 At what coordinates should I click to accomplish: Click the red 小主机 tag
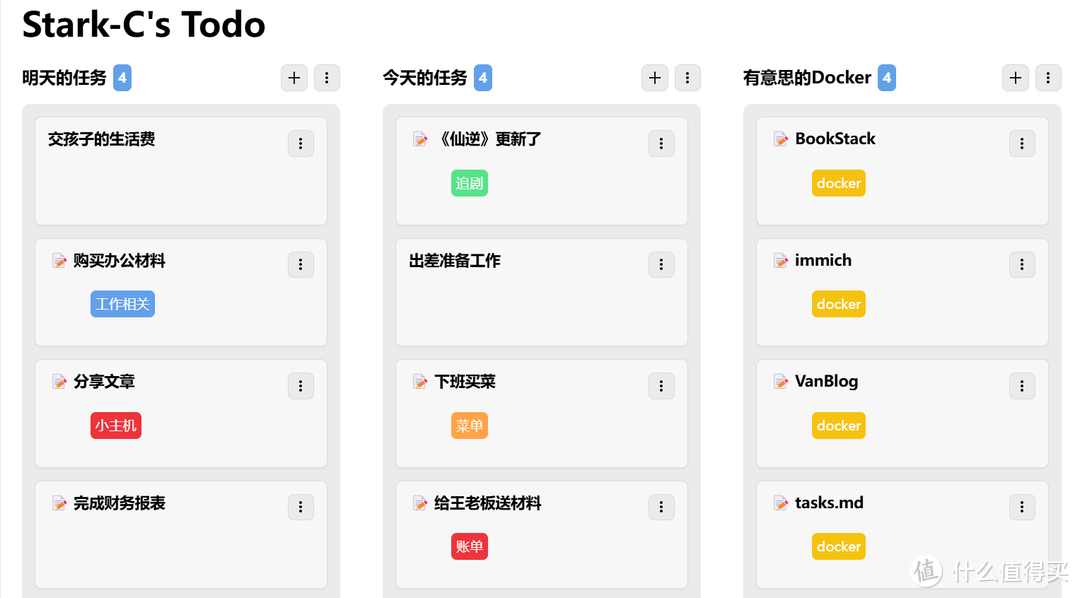pyautogui.click(x=116, y=426)
